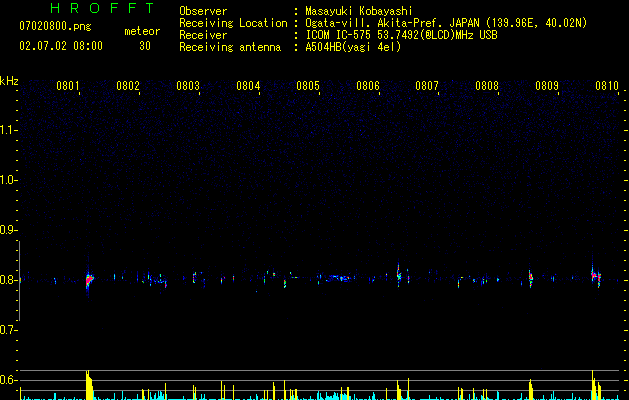Click the tallest yellow power peak after 0801
The width and height of the screenshot is (629, 400).
point(89,385)
